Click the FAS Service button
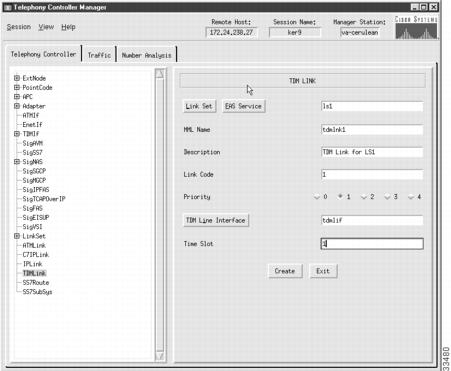 (x=243, y=106)
